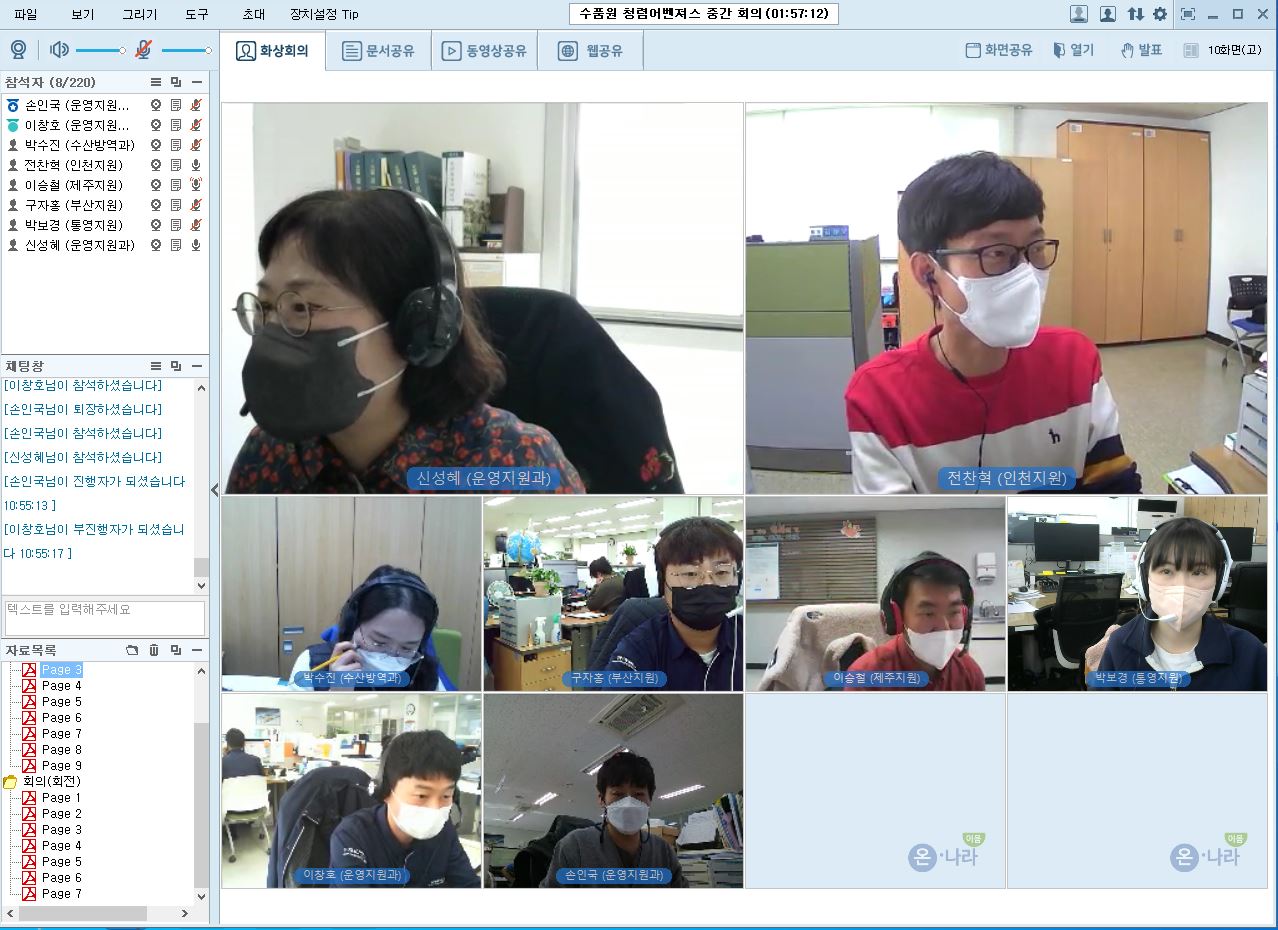This screenshot has width=1278, height=930.
Task: Click the 화면공유 screen share icon
Action: click(972, 50)
